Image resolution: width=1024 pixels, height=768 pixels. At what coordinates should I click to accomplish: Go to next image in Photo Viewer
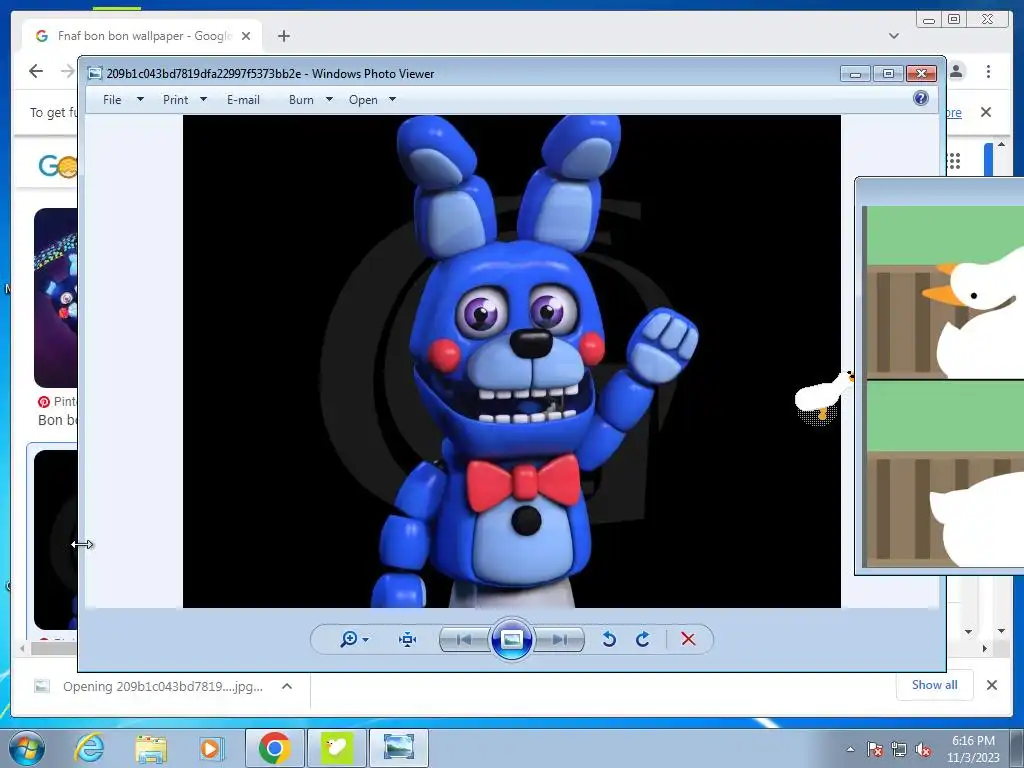[x=559, y=639]
